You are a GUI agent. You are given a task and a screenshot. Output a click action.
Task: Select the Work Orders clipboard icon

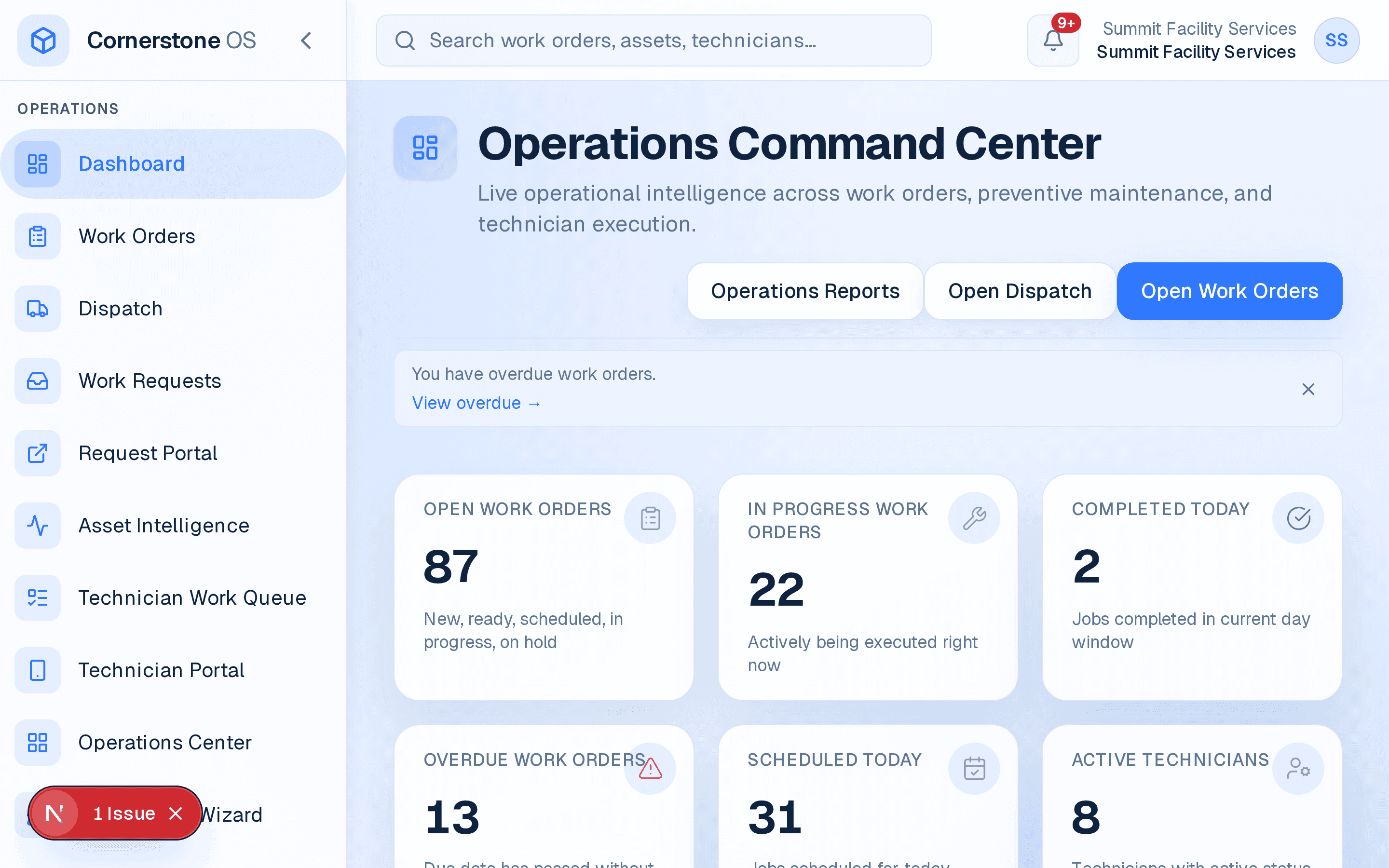click(x=37, y=236)
